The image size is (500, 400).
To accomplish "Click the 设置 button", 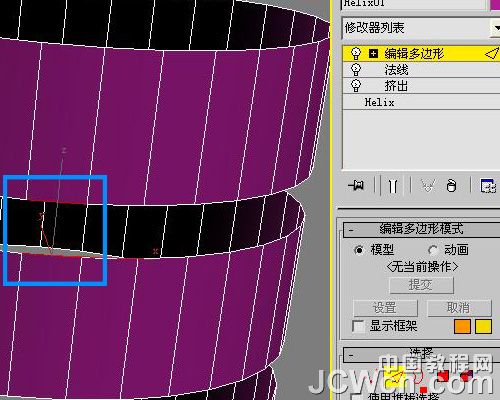I will [385, 307].
